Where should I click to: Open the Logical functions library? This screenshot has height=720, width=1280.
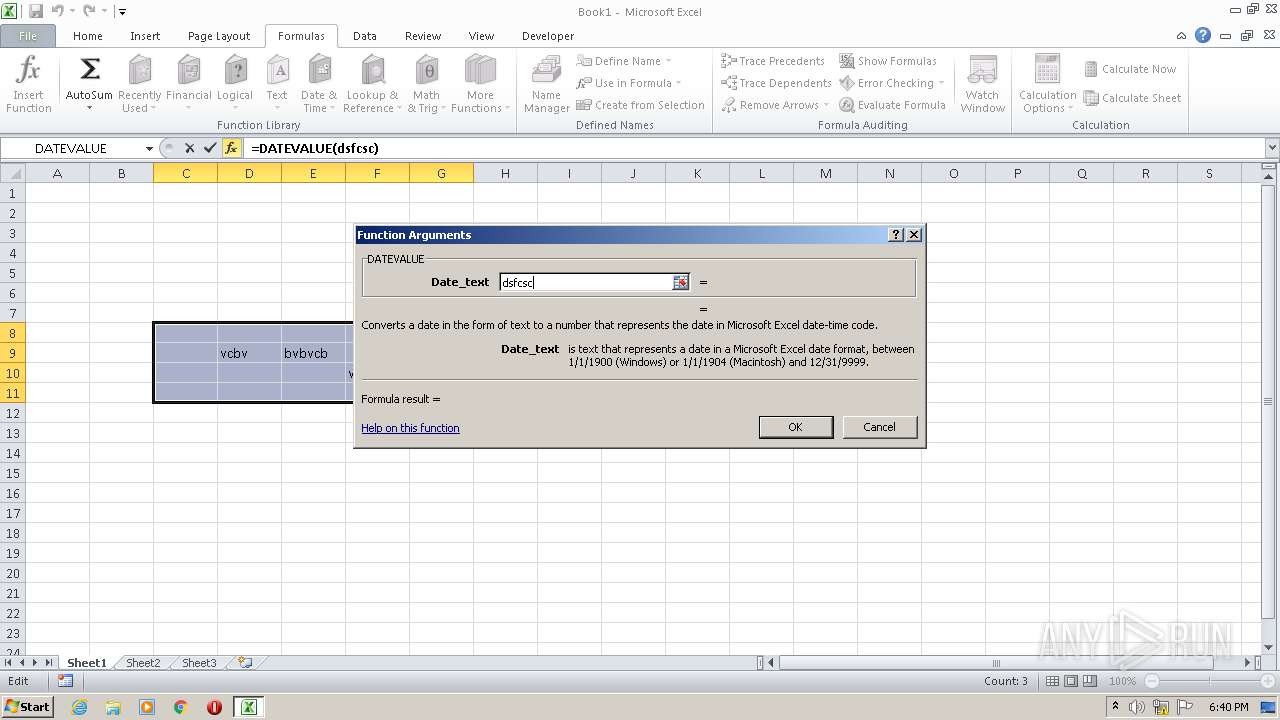point(235,85)
